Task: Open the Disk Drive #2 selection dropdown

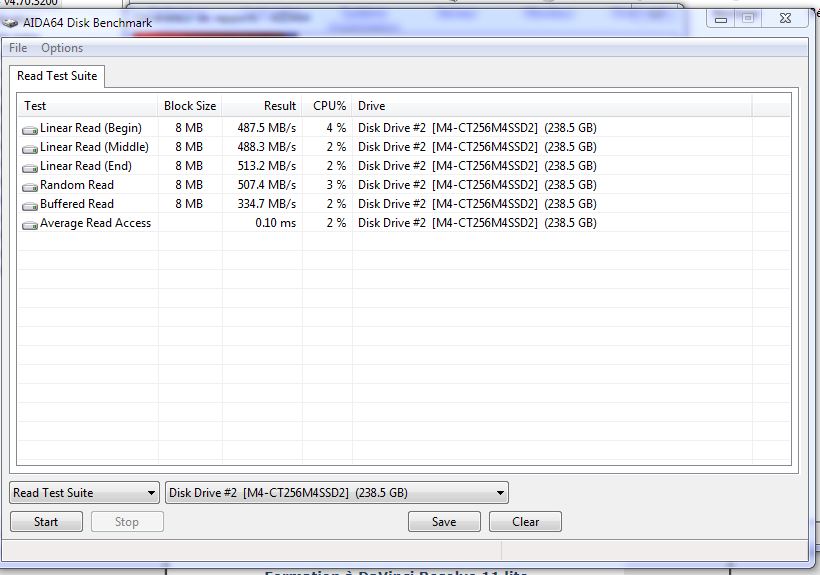Action: click(x=337, y=492)
